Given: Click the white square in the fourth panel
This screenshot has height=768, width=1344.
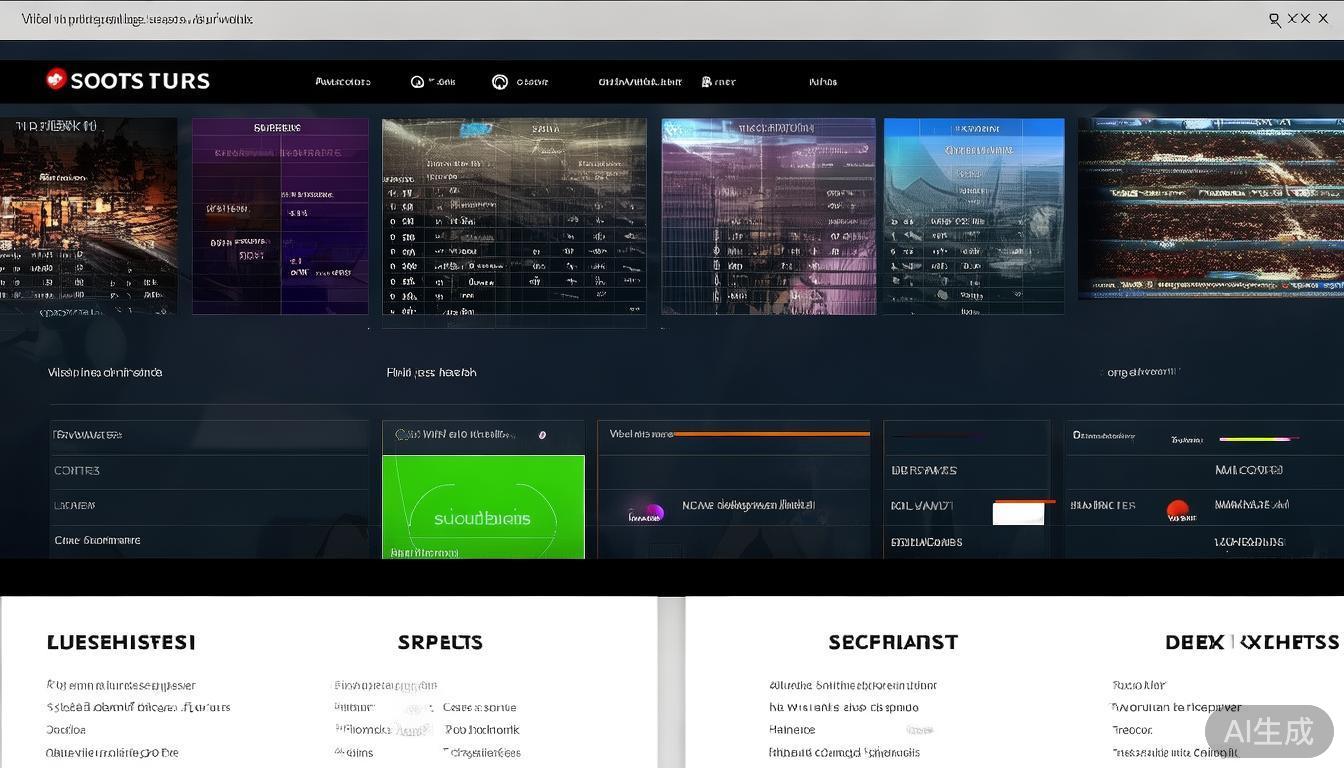Looking at the screenshot, I should [1018, 514].
